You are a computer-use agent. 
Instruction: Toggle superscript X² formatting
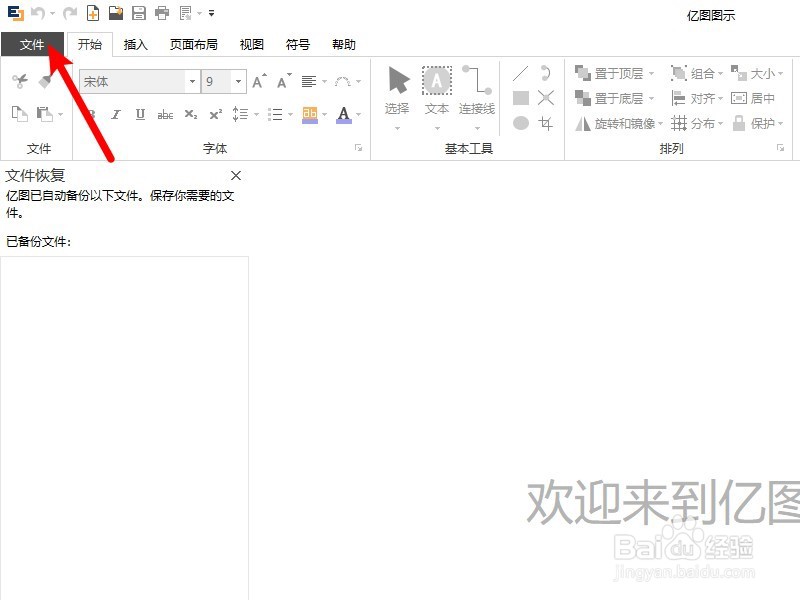coord(216,114)
